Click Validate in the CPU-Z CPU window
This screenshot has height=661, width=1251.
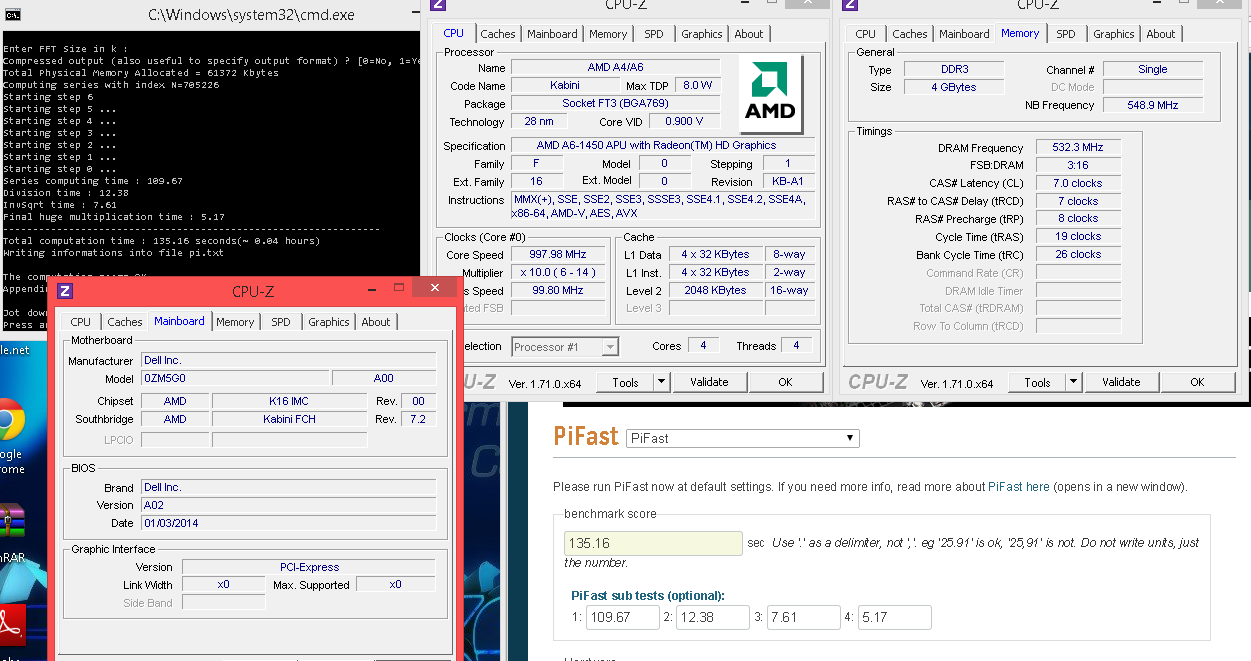709,382
